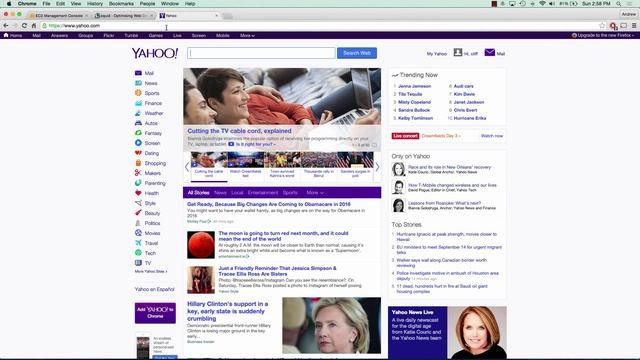Open the Screen sidebar icon

coord(138,143)
